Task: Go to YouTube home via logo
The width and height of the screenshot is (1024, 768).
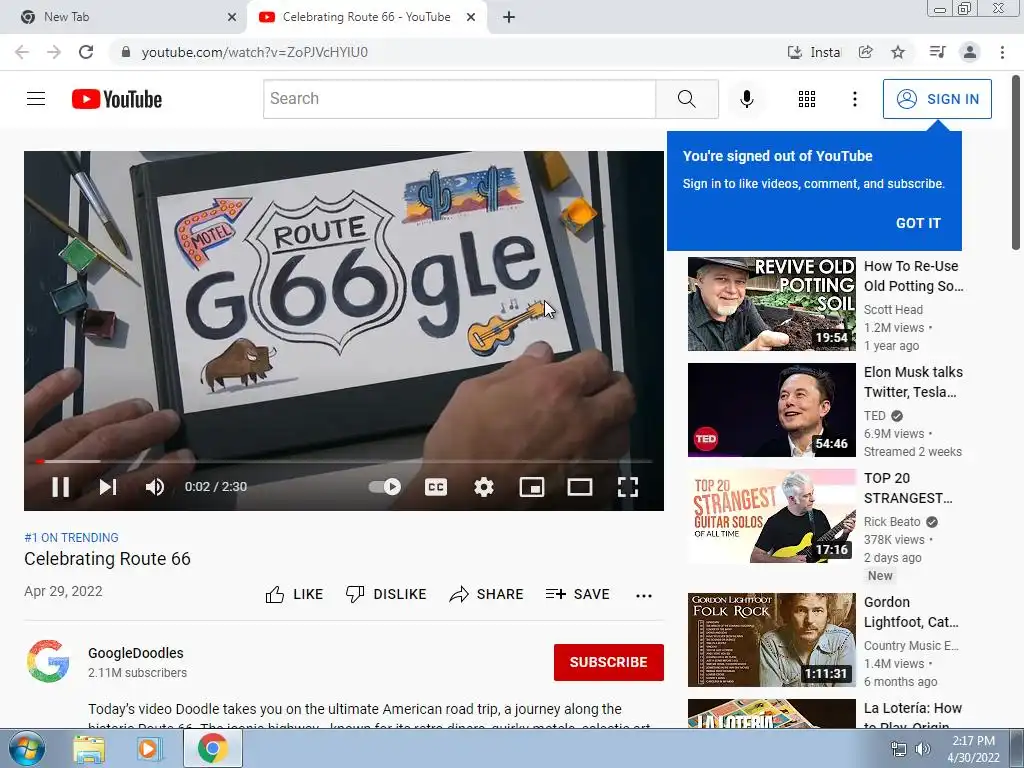Action: tap(117, 99)
